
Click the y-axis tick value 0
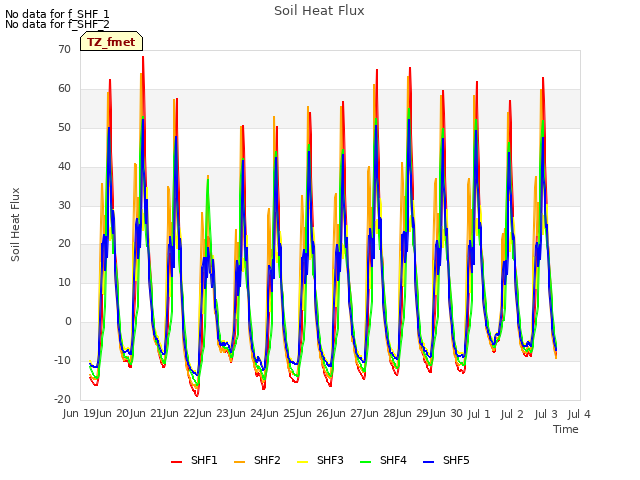[68, 322]
